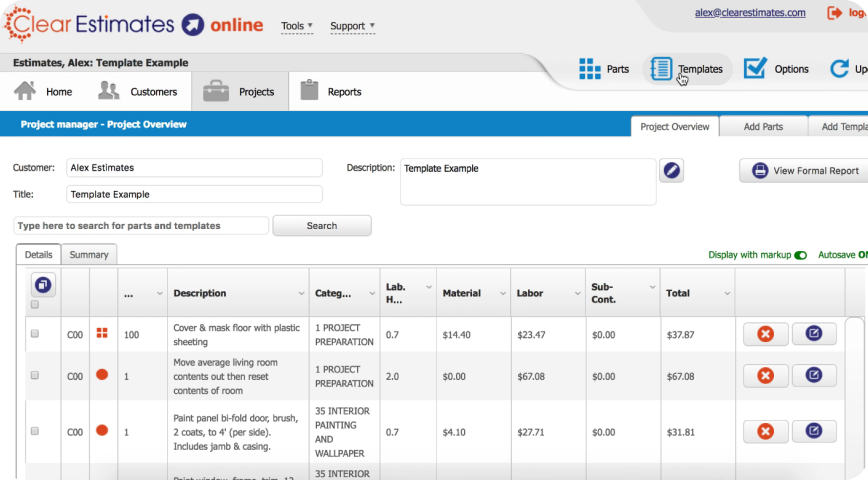Open the Parts grid icon
Screen dimensions: 868x480
pos(589,69)
